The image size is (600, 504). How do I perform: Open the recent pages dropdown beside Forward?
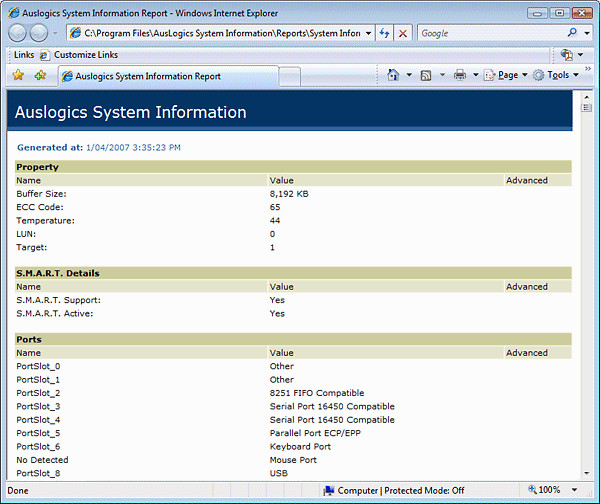pyautogui.click(x=55, y=33)
